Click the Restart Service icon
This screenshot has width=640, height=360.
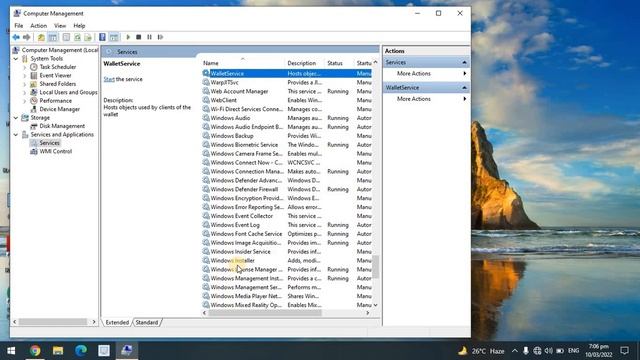point(160,37)
